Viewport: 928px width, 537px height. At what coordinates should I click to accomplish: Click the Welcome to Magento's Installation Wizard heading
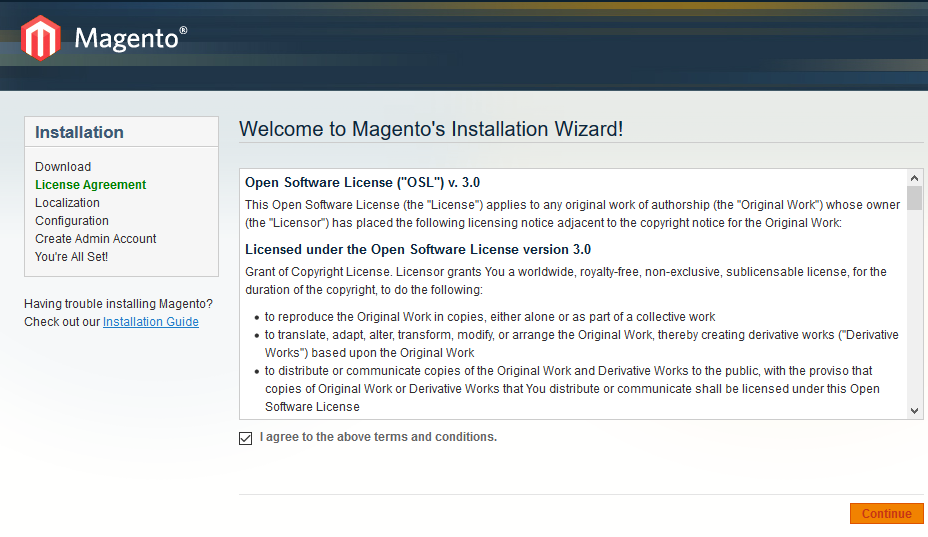(x=431, y=129)
